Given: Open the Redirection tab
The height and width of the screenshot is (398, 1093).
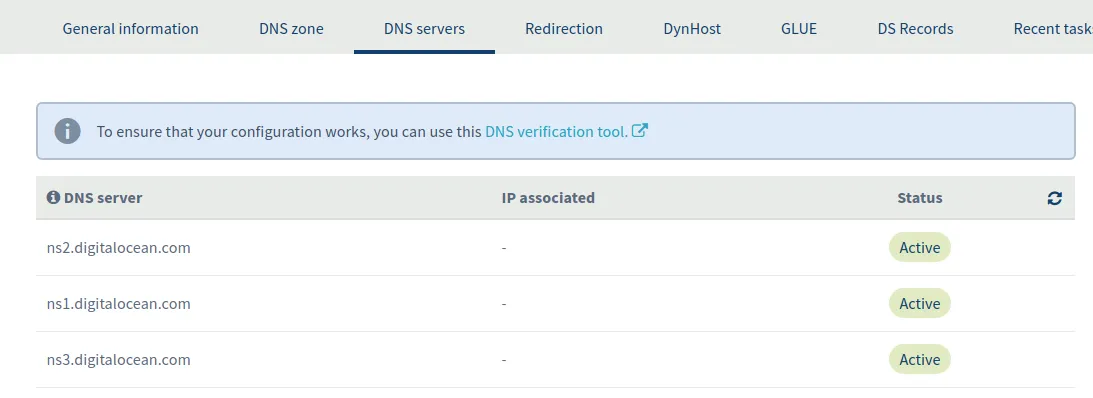Looking at the screenshot, I should (564, 29).
